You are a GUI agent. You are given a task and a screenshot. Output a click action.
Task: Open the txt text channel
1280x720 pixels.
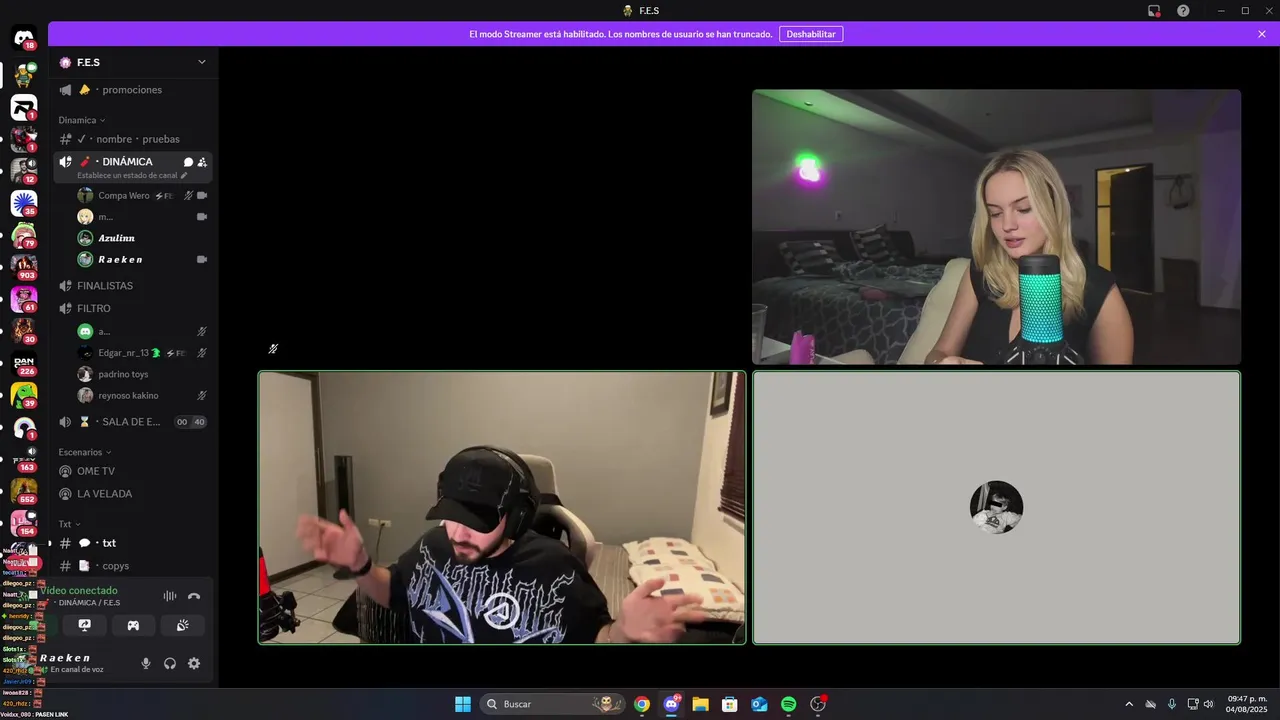tap(132, 543)
